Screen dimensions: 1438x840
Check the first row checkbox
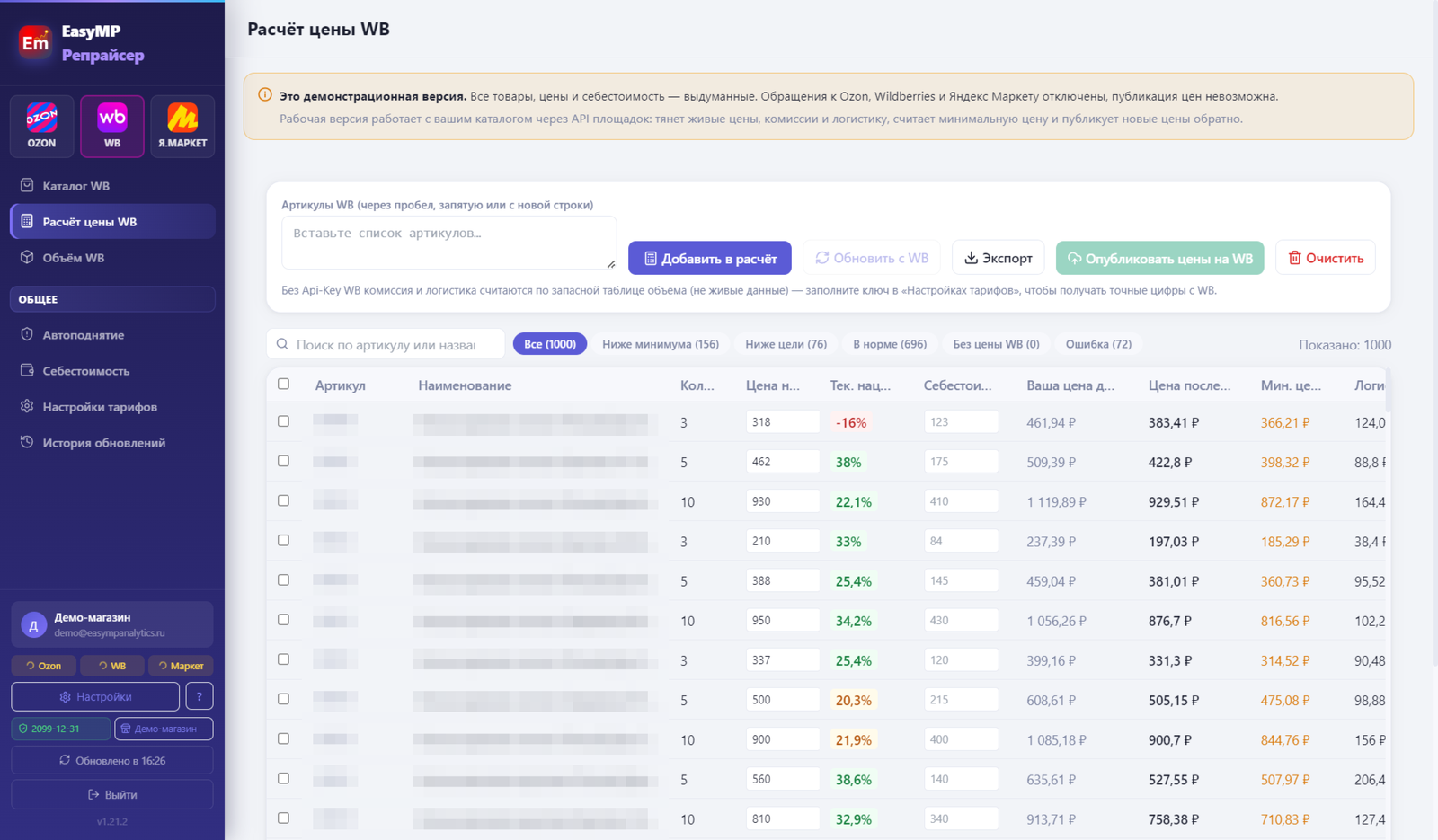pyautogui.click(x=283, y=421)
